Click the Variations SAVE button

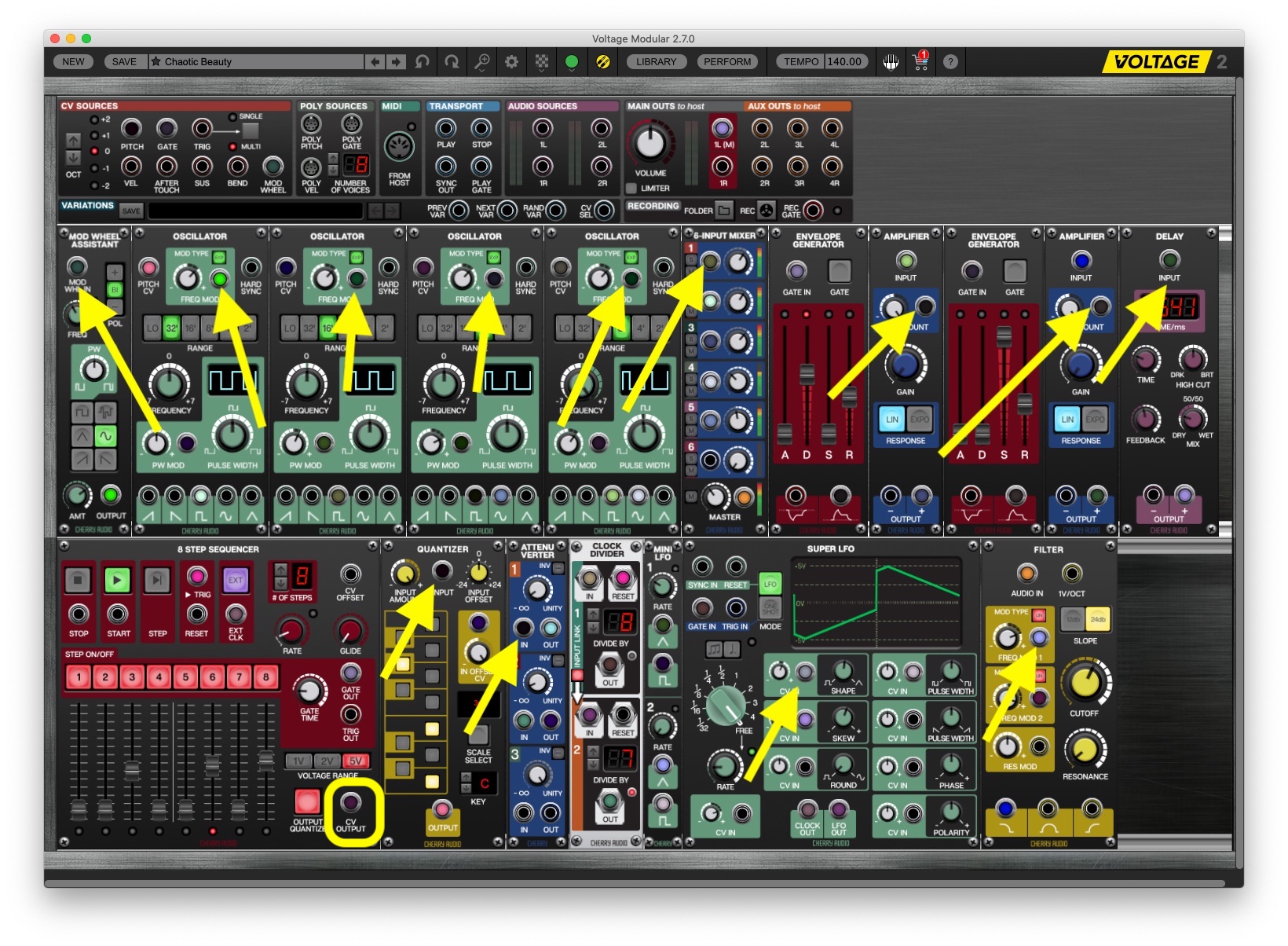click(x=131, y=211)
